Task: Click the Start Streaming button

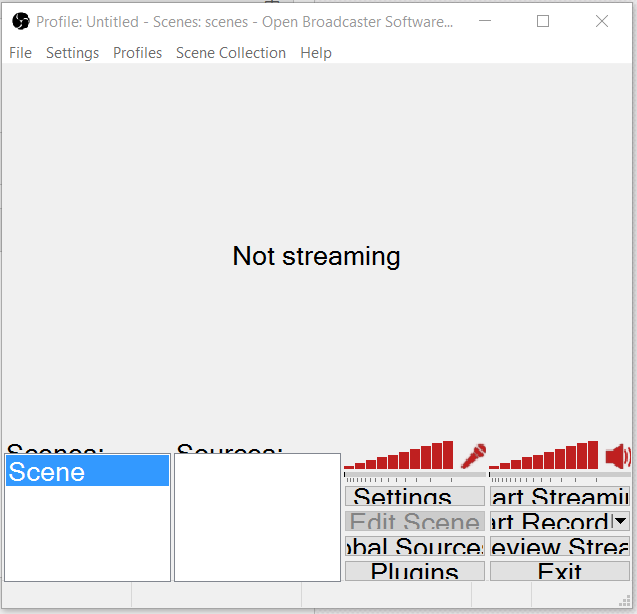Action: point(560,496)
